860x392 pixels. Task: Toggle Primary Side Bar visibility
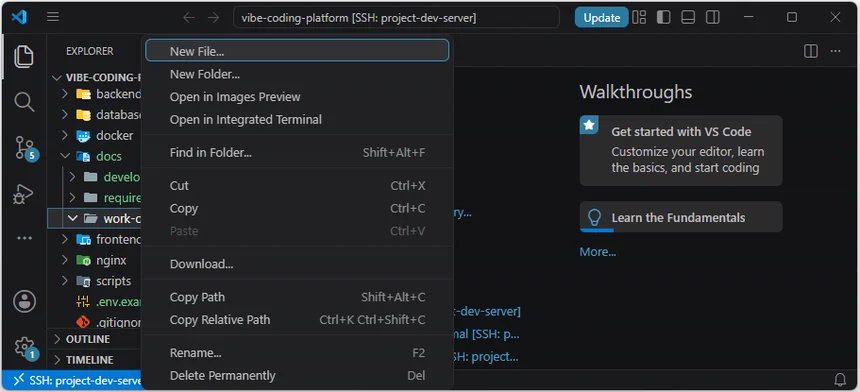coord(664,18)
